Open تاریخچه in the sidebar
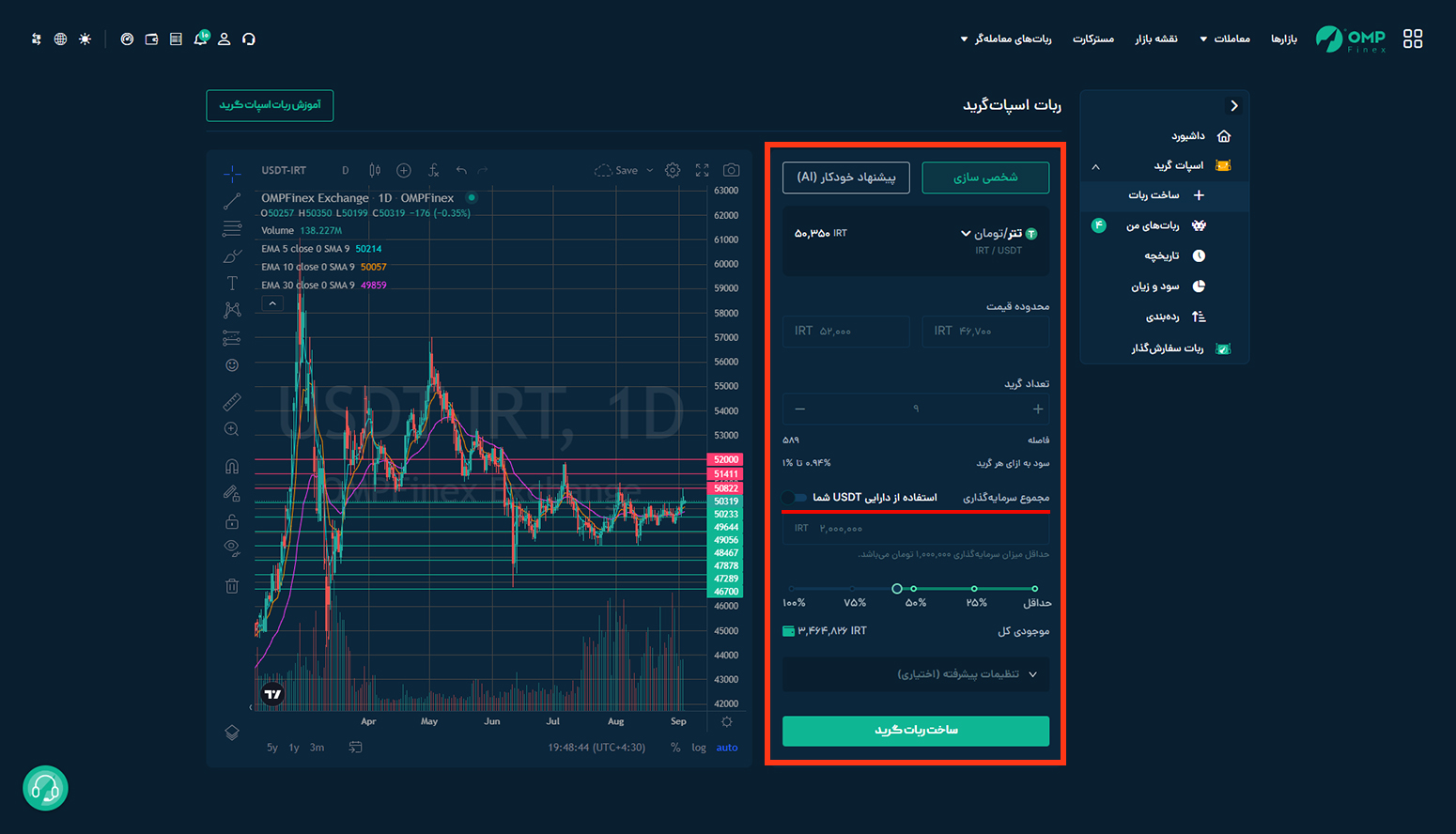The width and height of the screenshot is (1456, 834). tap(1174, 255)
